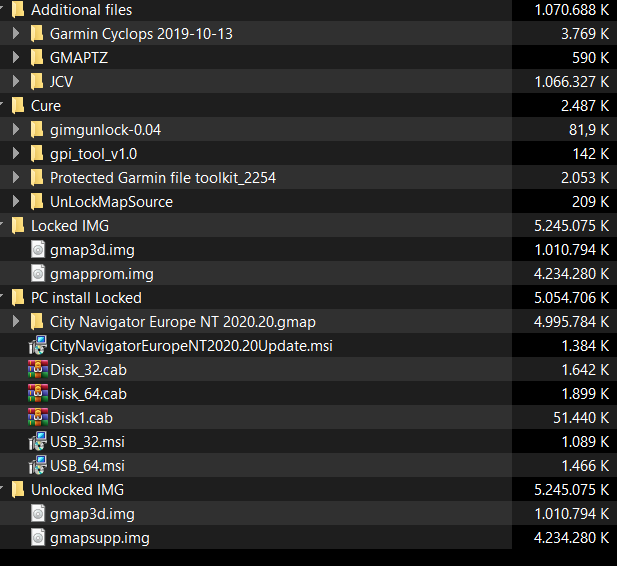
Task: Click the PC install Locked folder icon
Action: tap(18, 298)
